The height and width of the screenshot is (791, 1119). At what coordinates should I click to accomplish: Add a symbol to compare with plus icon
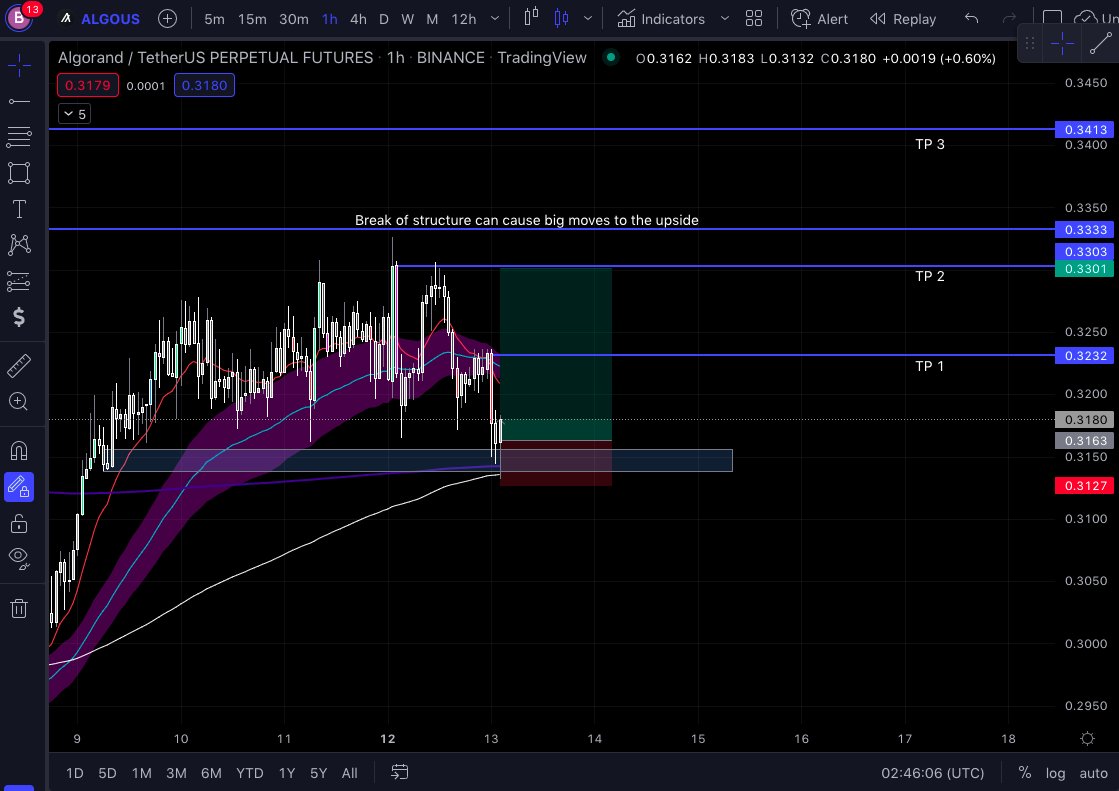tap(167, 19)
